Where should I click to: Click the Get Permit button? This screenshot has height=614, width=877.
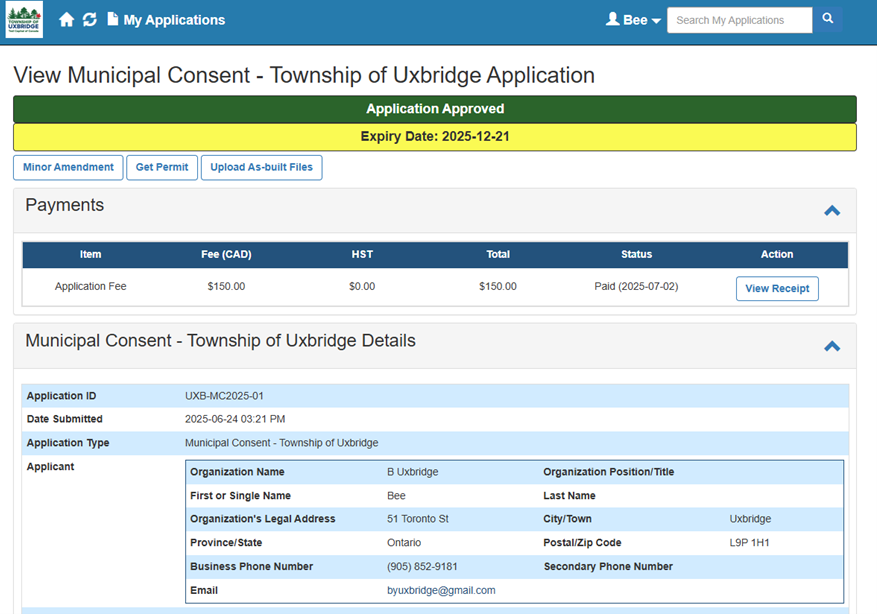[162, 167]
